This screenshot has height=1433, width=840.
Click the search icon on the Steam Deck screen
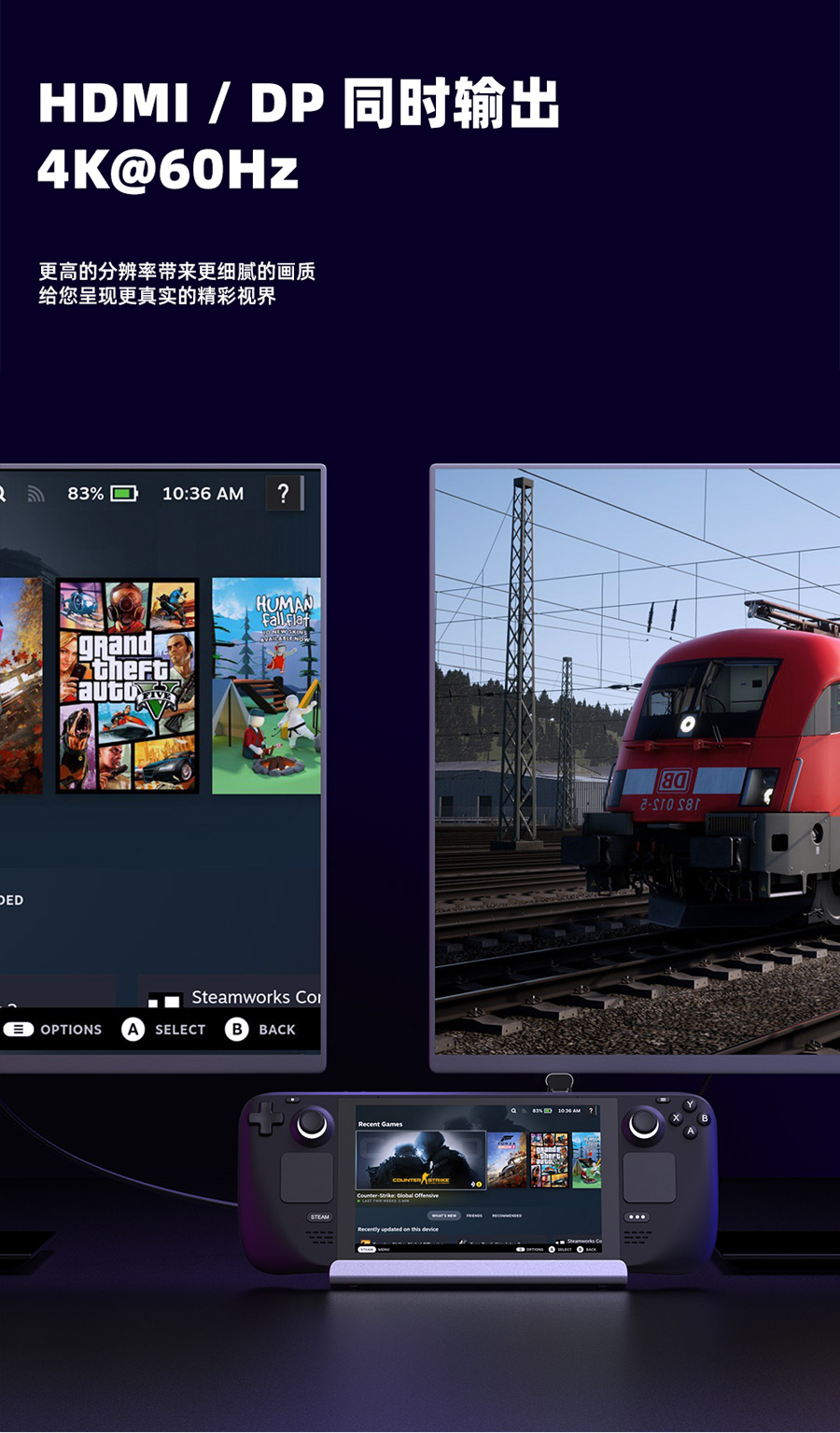(x=513, y=1111)
